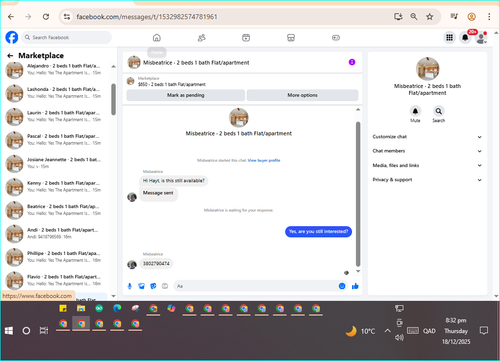Expand the Privacy & support section
This screenshot has width=500, height=361.
[x=427, y=180]
